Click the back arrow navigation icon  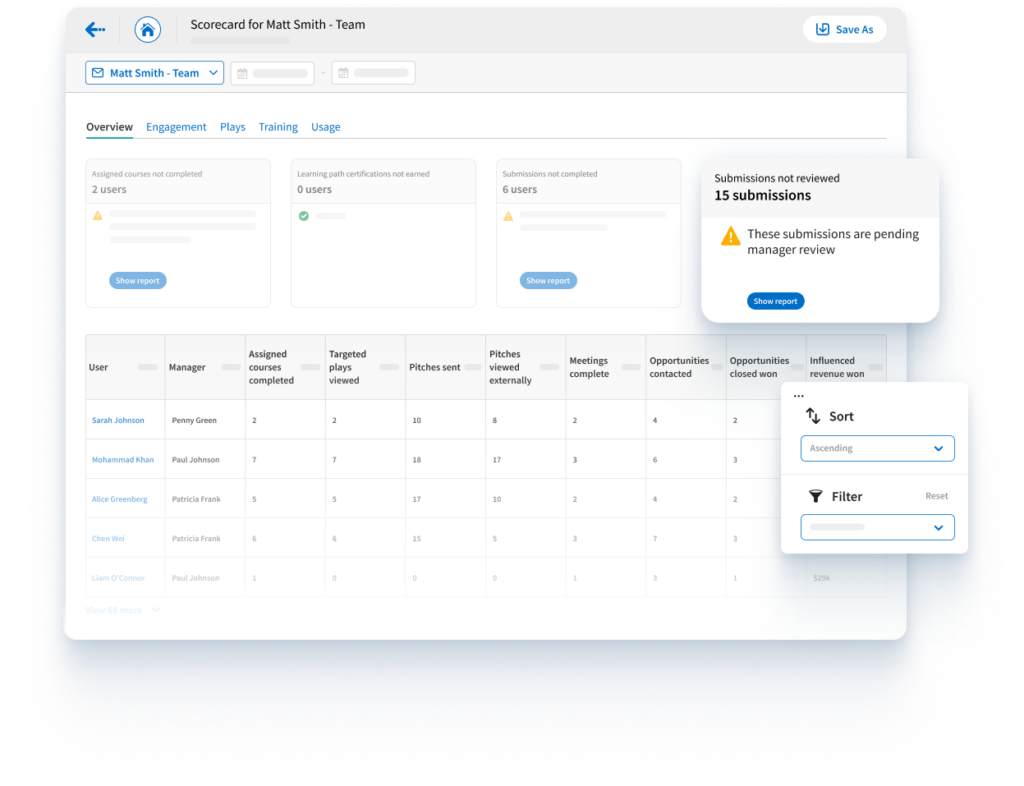(x=95, y=29)
